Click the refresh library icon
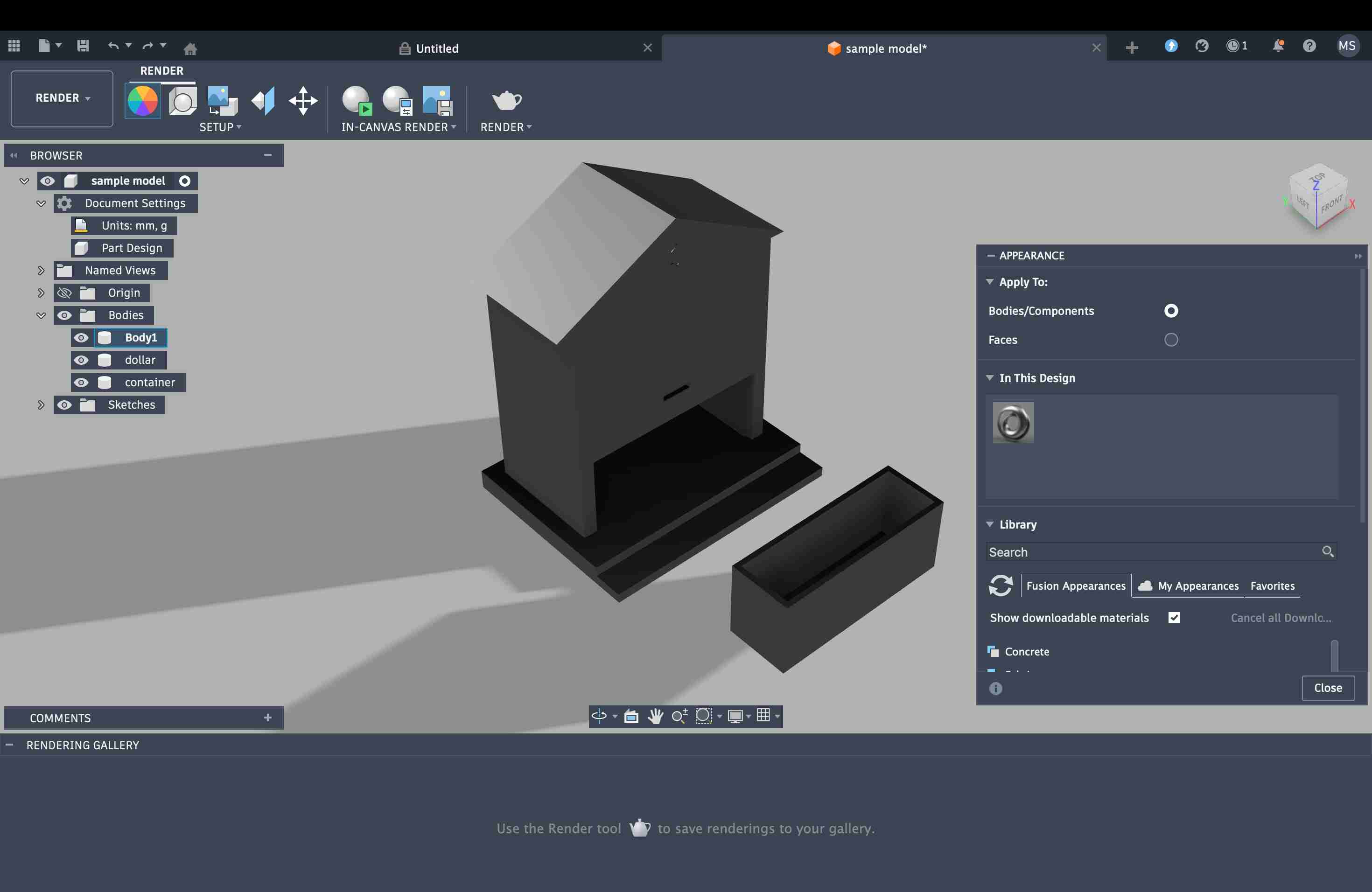This screenshot has height=892, width=1372. click(1001, 585)
